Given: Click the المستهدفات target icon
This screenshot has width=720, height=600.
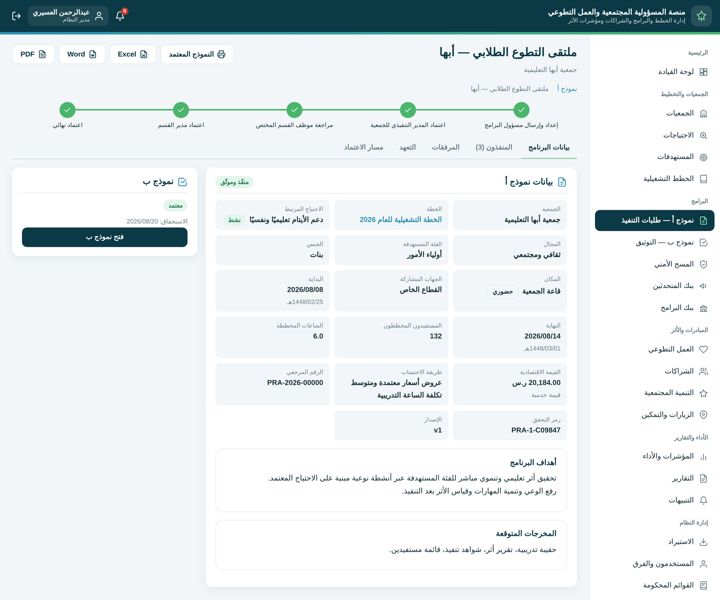Looking at the screenshot, I should point(703,157).
